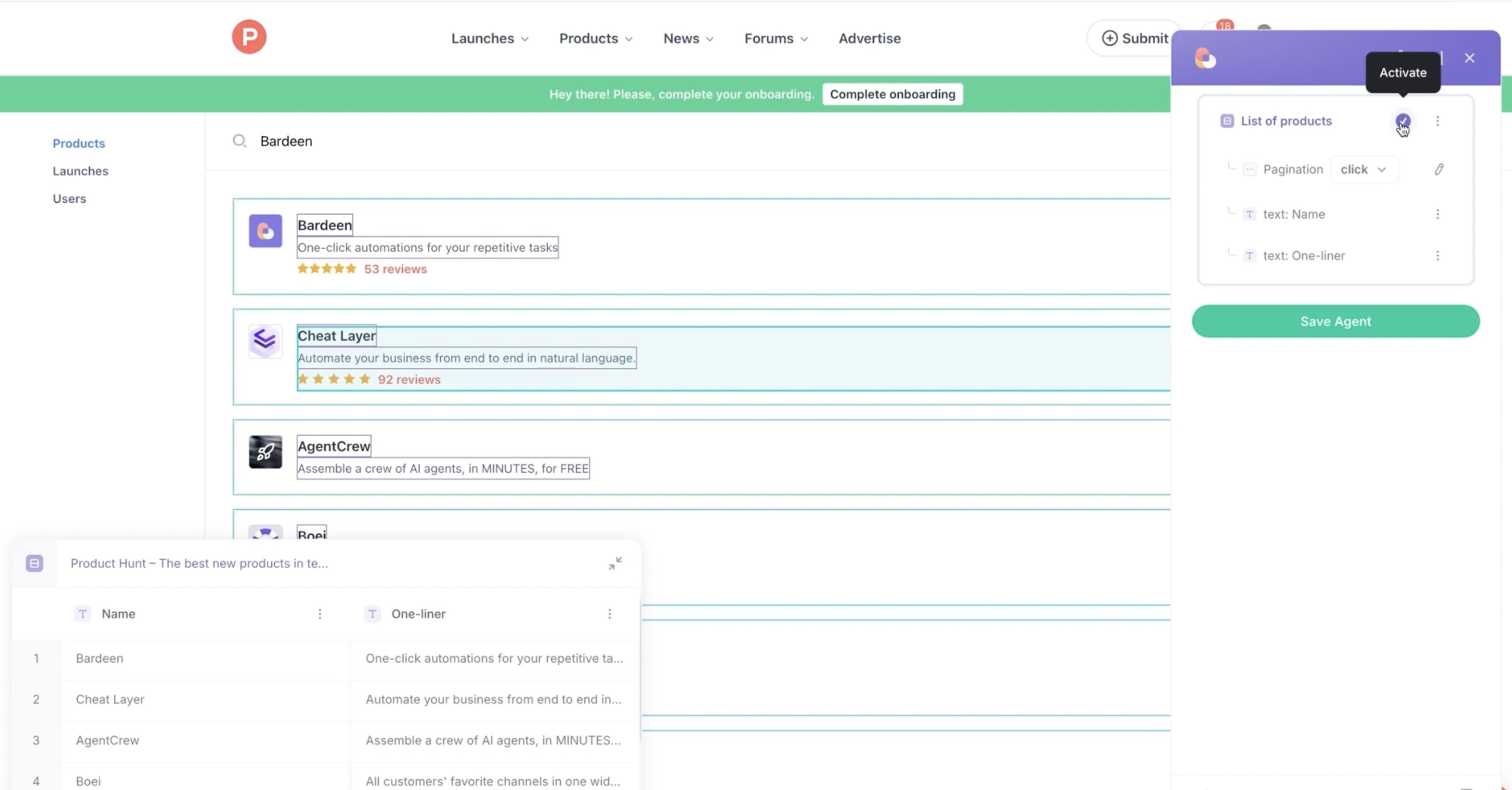Click Complete onboarding button

(892, 94)
